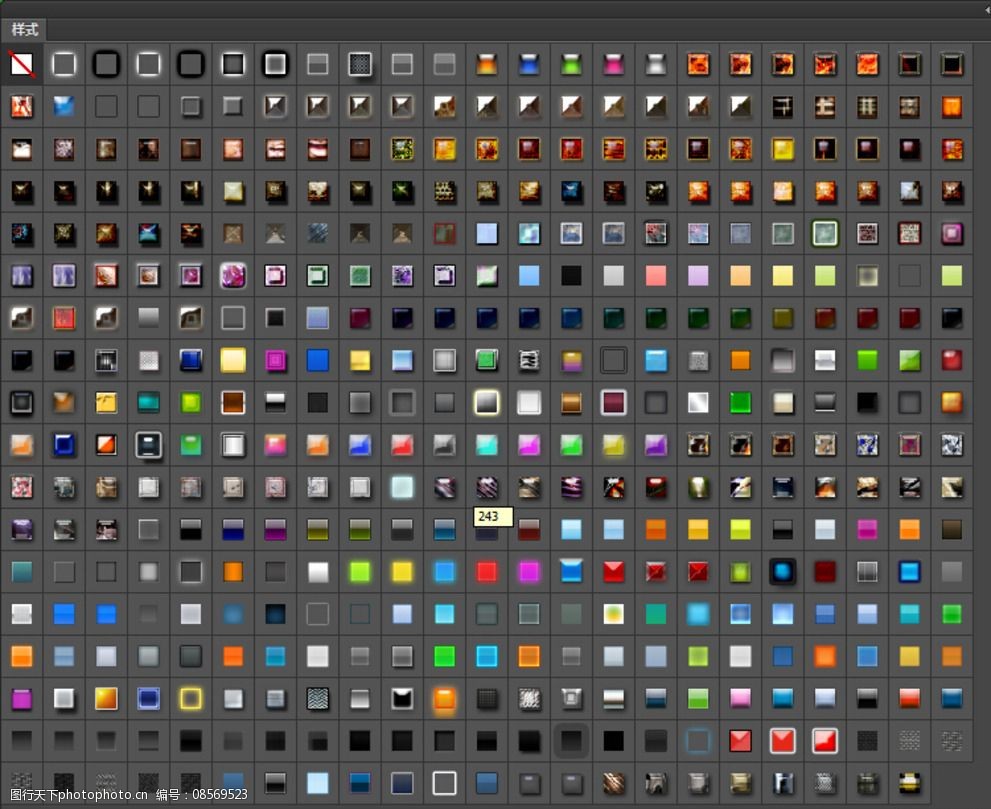Apply the white-to-yellow radial gradient style

613,613
